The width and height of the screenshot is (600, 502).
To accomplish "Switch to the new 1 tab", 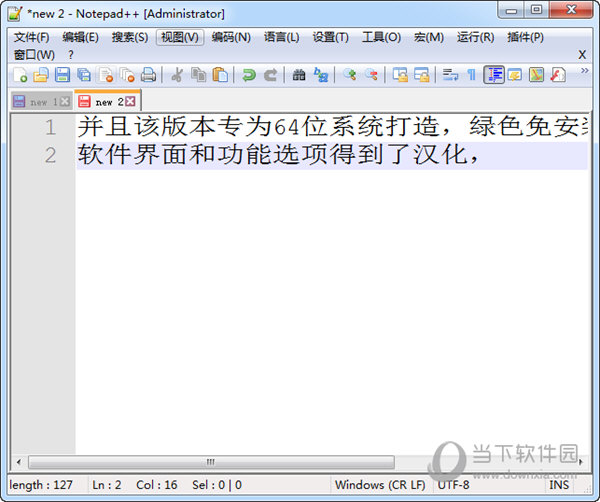I will (x=41, y=102).
